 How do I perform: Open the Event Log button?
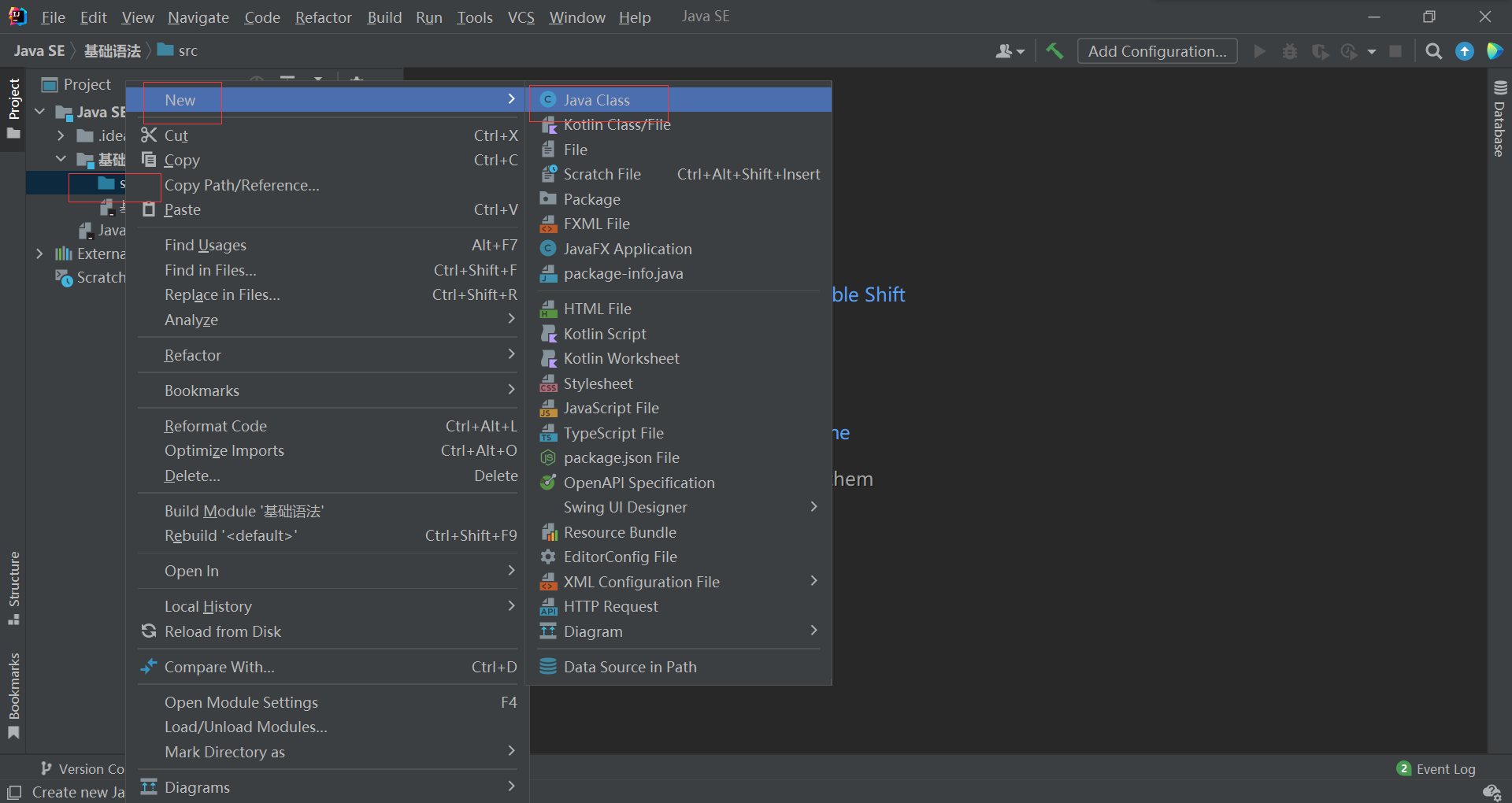pos(1436,769)
